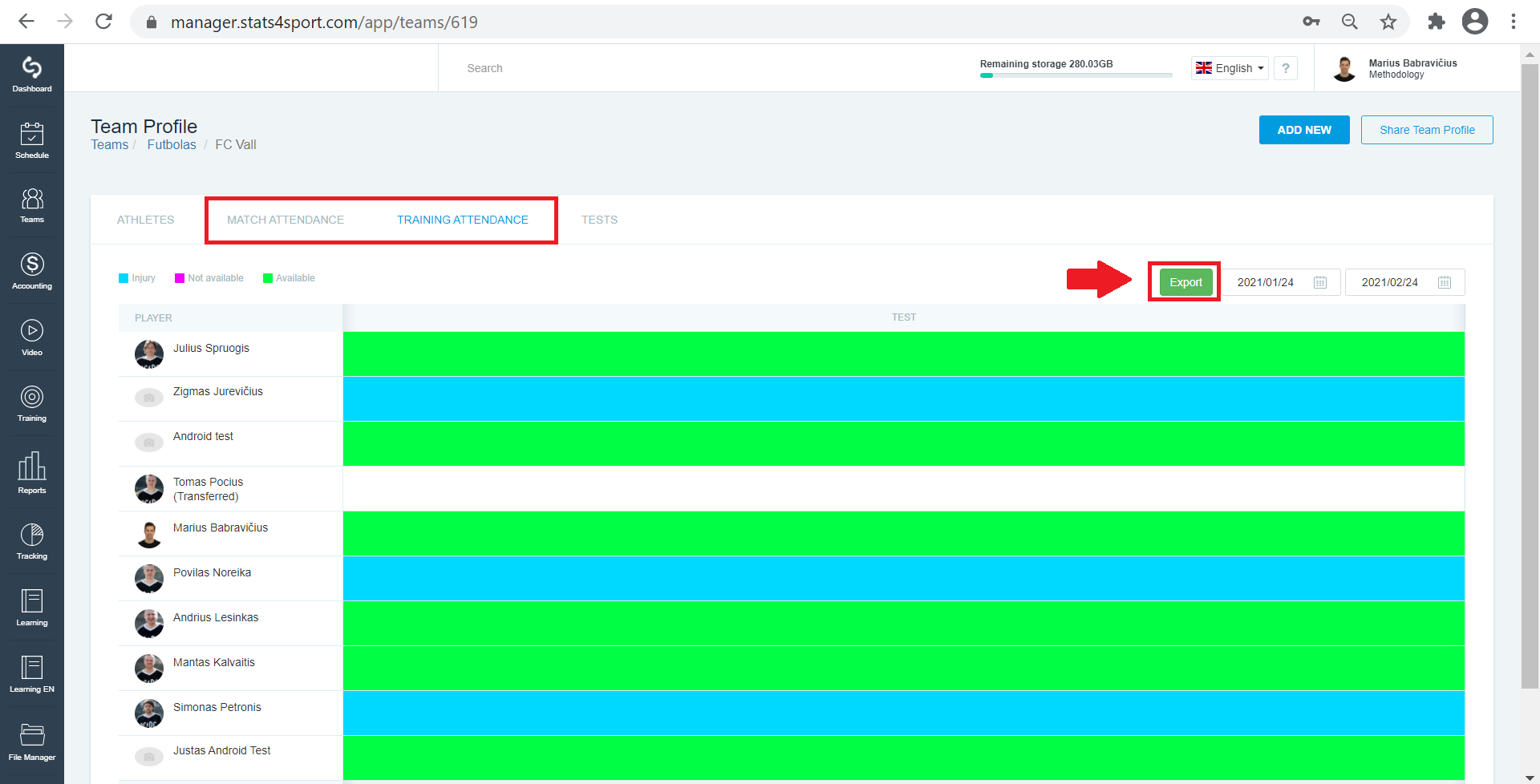Open the Marius Babravičius user menu
1540x784 pixels.
(x=1396, y=68)
